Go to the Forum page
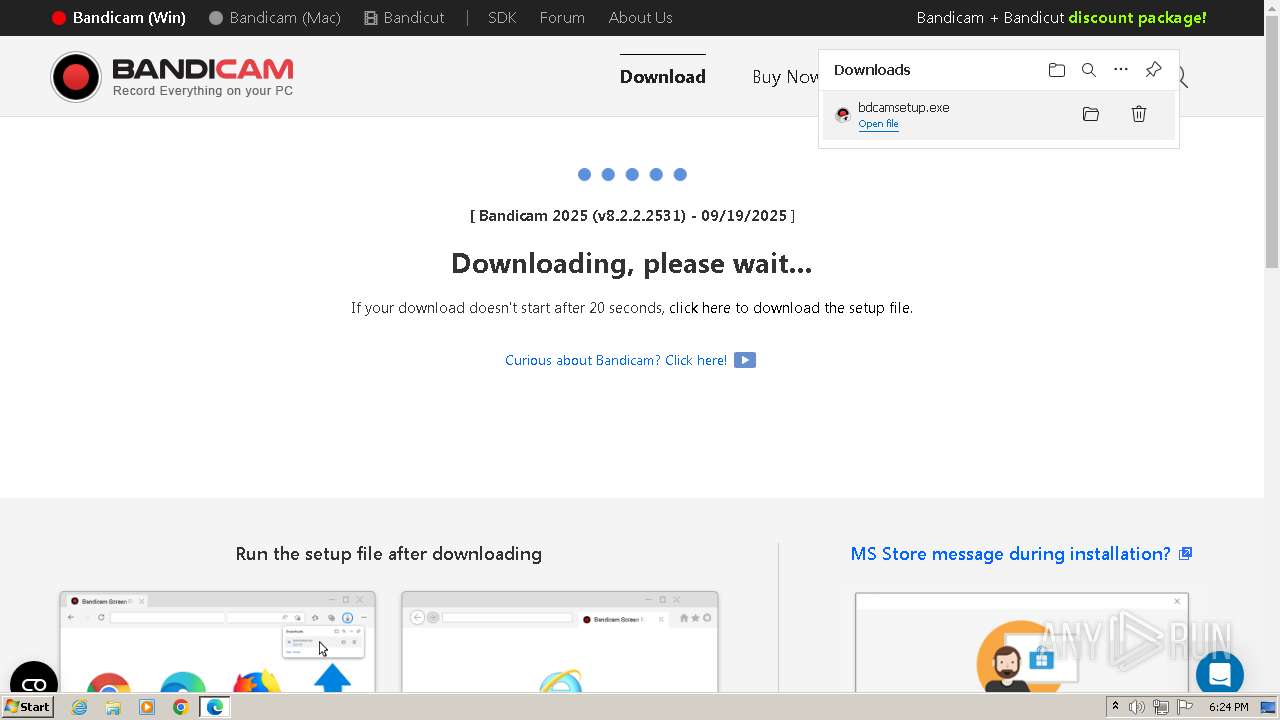 (562, 18)
